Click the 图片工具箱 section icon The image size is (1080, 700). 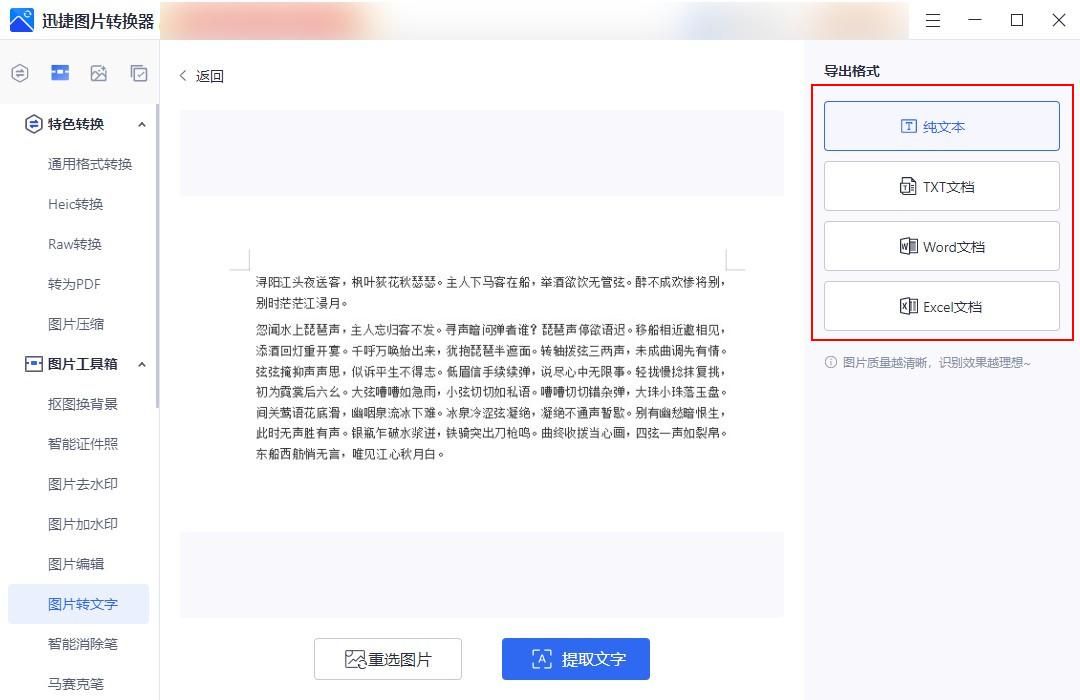33,364
